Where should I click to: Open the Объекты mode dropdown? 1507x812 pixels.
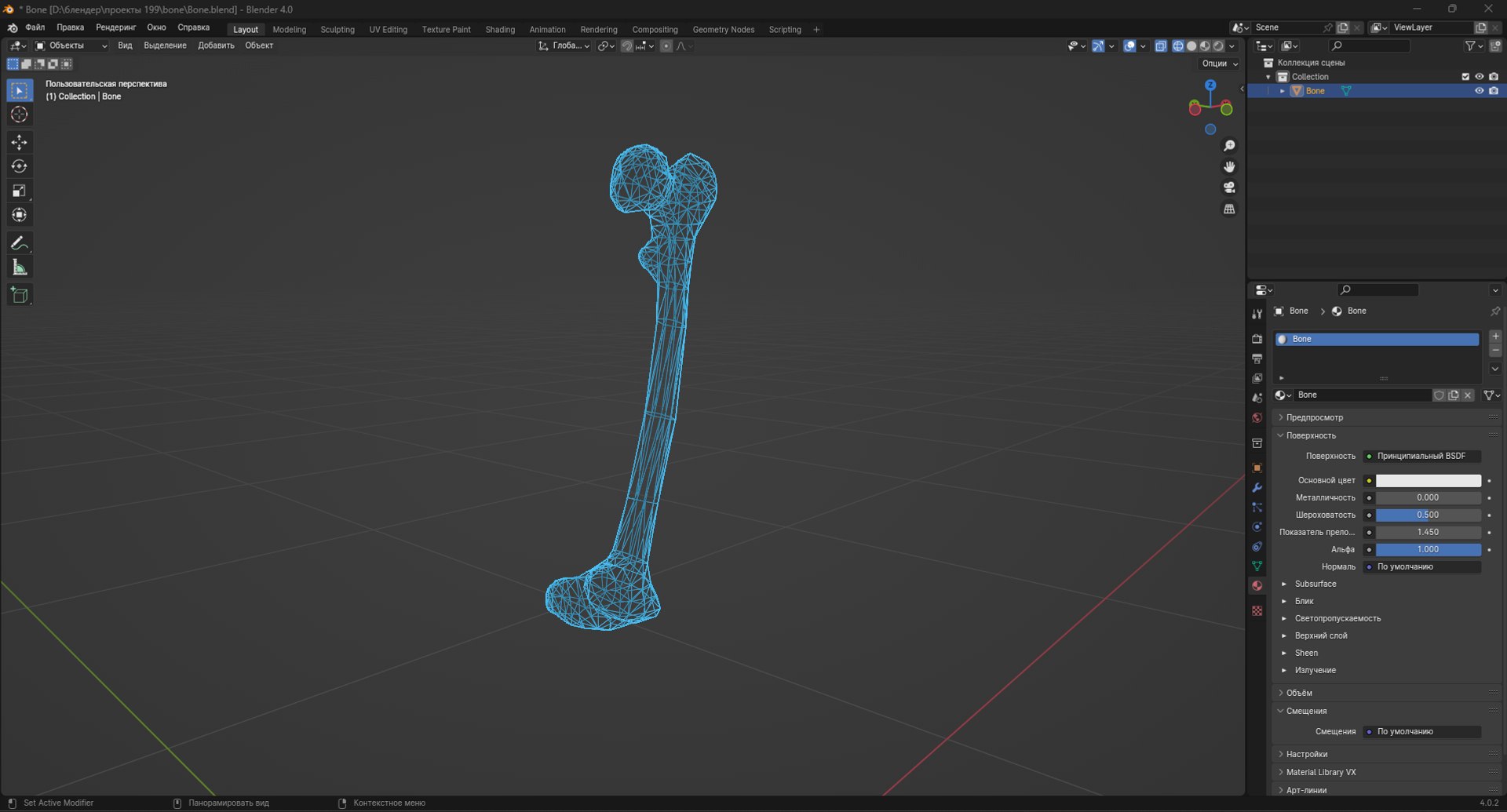pyautogui.click(x=71, y=46)
